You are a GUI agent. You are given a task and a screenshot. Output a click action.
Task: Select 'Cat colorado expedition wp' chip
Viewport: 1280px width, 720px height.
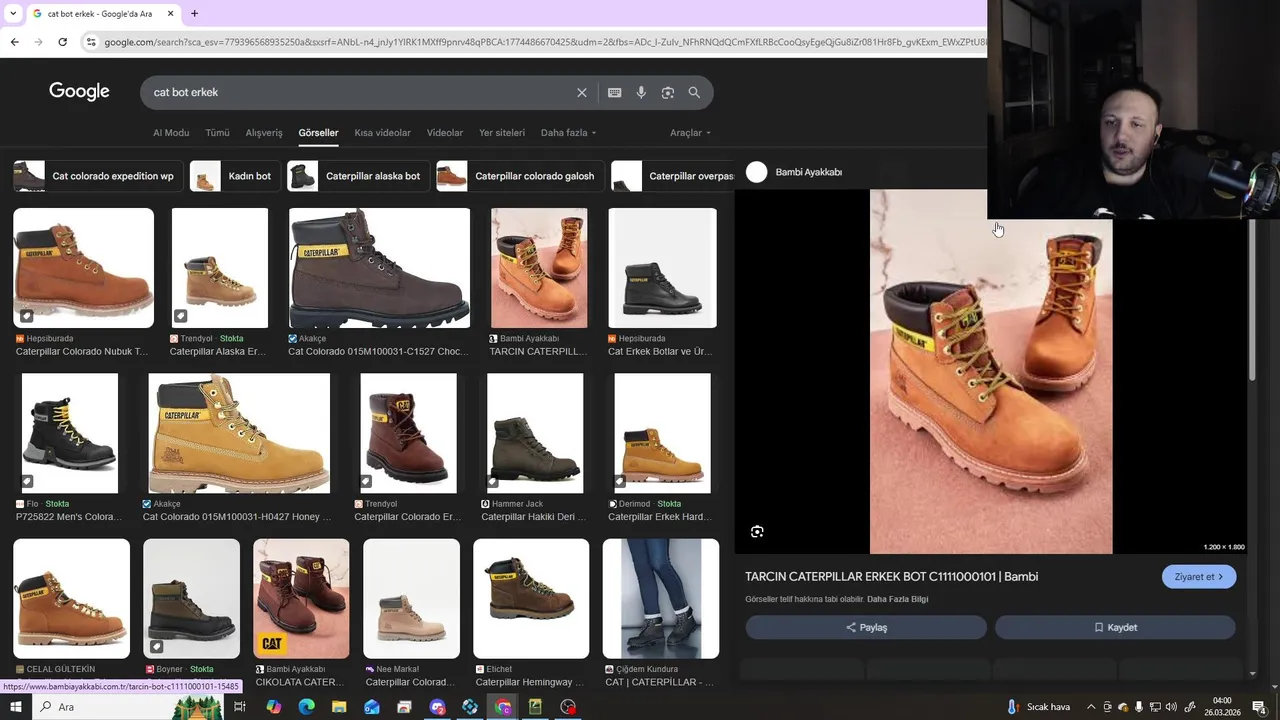(98, 176)
